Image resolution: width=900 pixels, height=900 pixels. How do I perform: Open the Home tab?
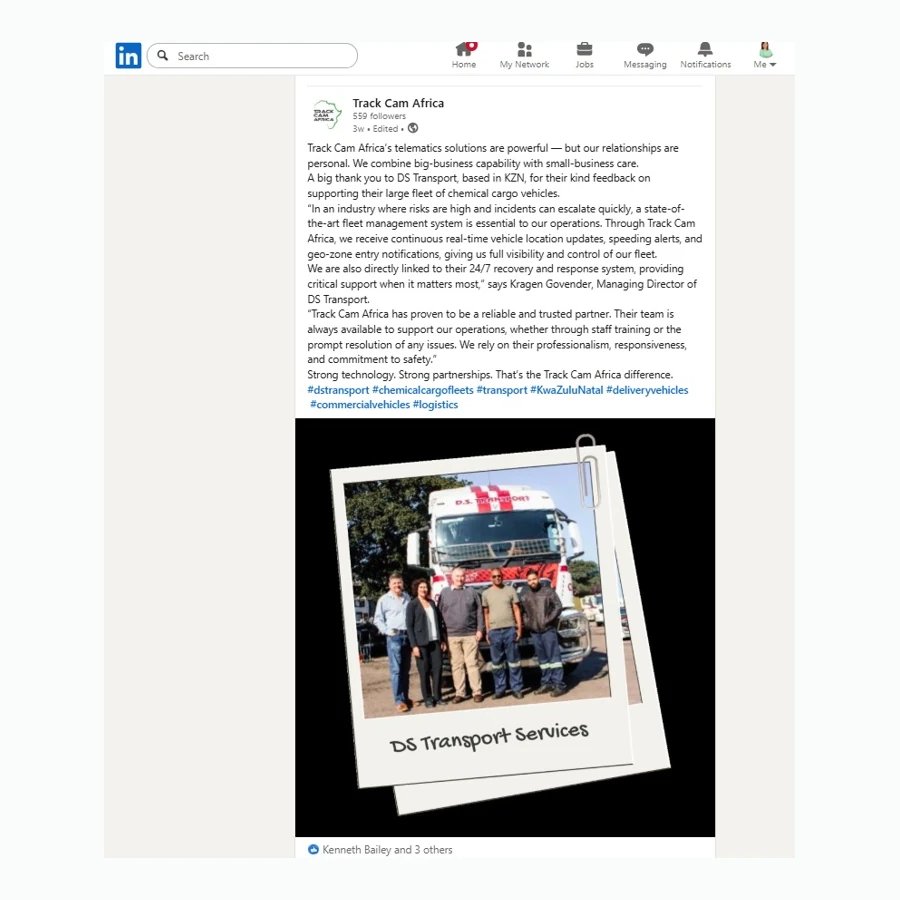click(464, 55)
